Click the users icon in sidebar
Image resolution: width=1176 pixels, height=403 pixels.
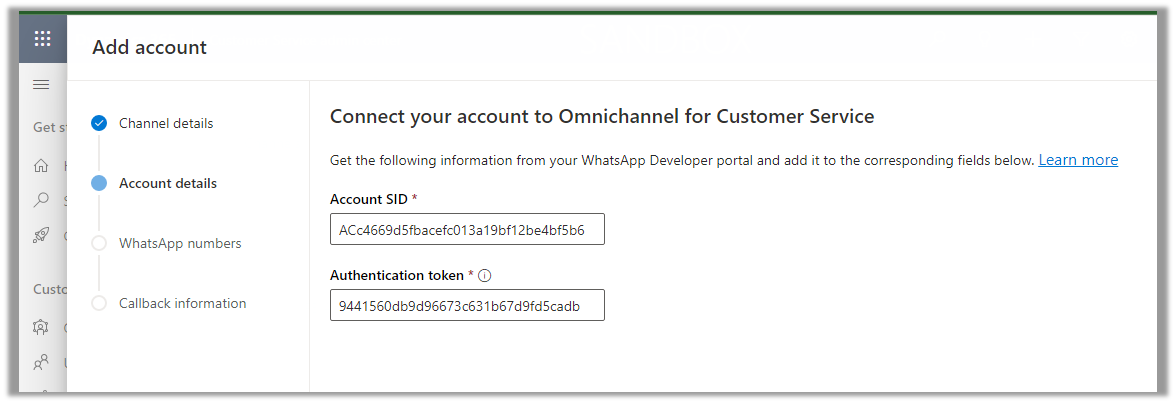pos(41,362)
